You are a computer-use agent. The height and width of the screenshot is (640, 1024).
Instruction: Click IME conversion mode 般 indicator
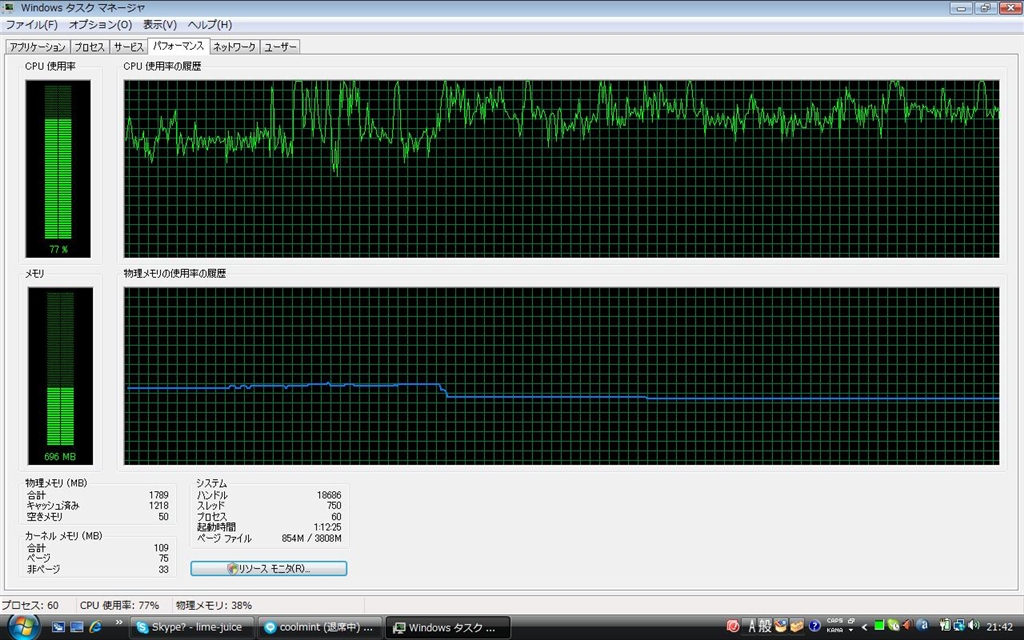pyautogui.click(x=765, y=627)
